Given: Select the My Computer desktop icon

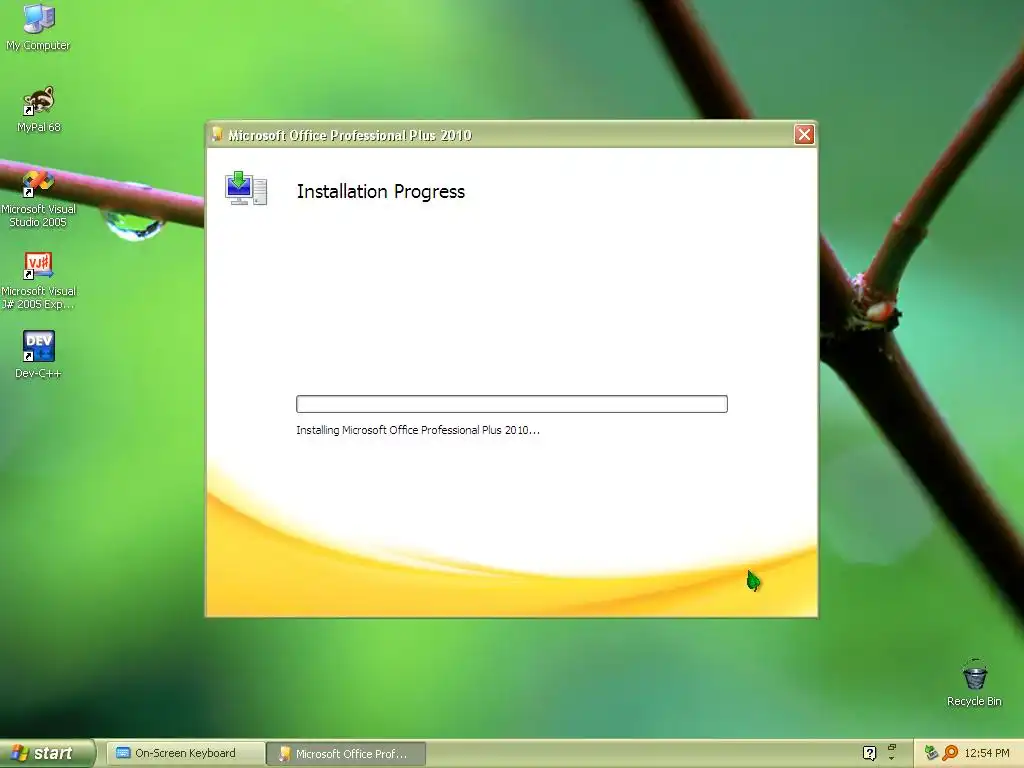Looking at the screenshot, I should pyautogui.click(x=38, y=26).
